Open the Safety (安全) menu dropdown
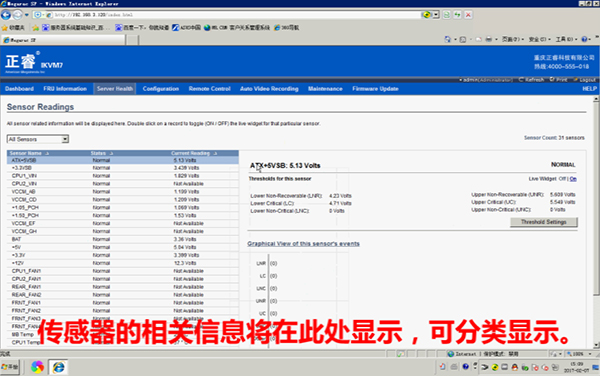Viewport: 600px width, 376px height. pyautogui.click(x=540, y=39)
